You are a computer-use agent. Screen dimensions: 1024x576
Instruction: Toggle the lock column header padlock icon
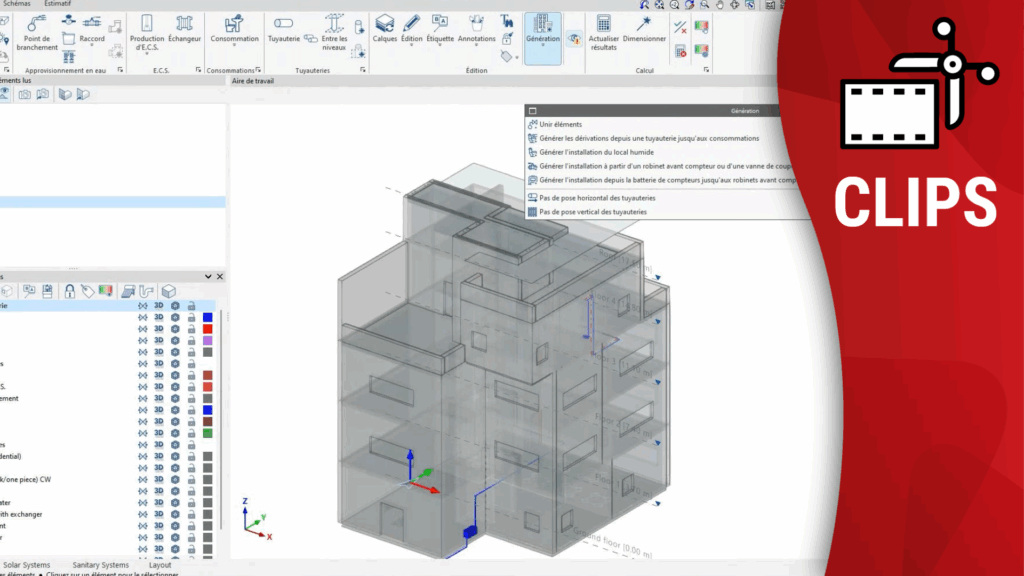tap(70, 291)
